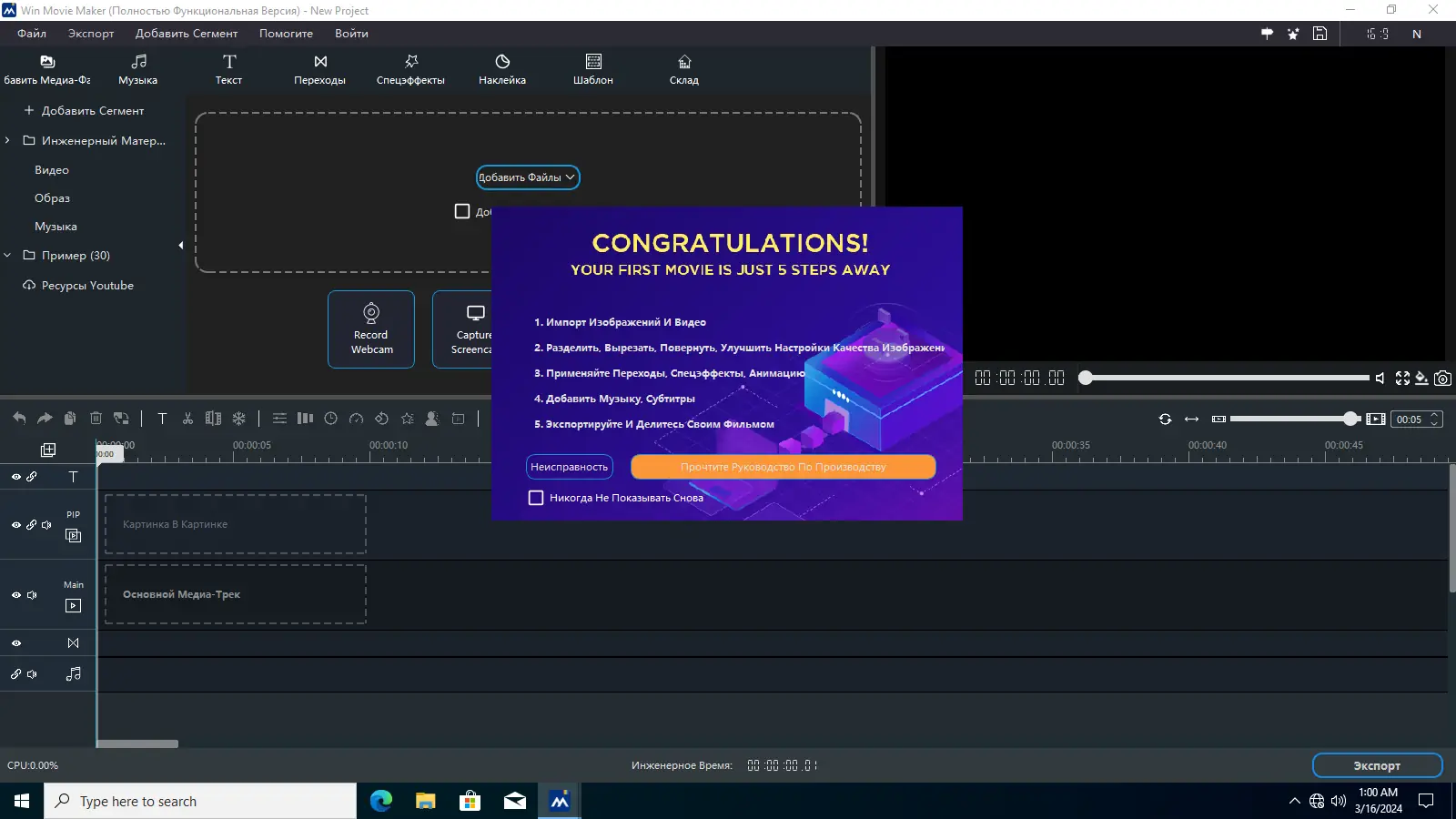This screenshot has height=819, width=1456.
Task: Open the Войти menu item
Action: 351,34
